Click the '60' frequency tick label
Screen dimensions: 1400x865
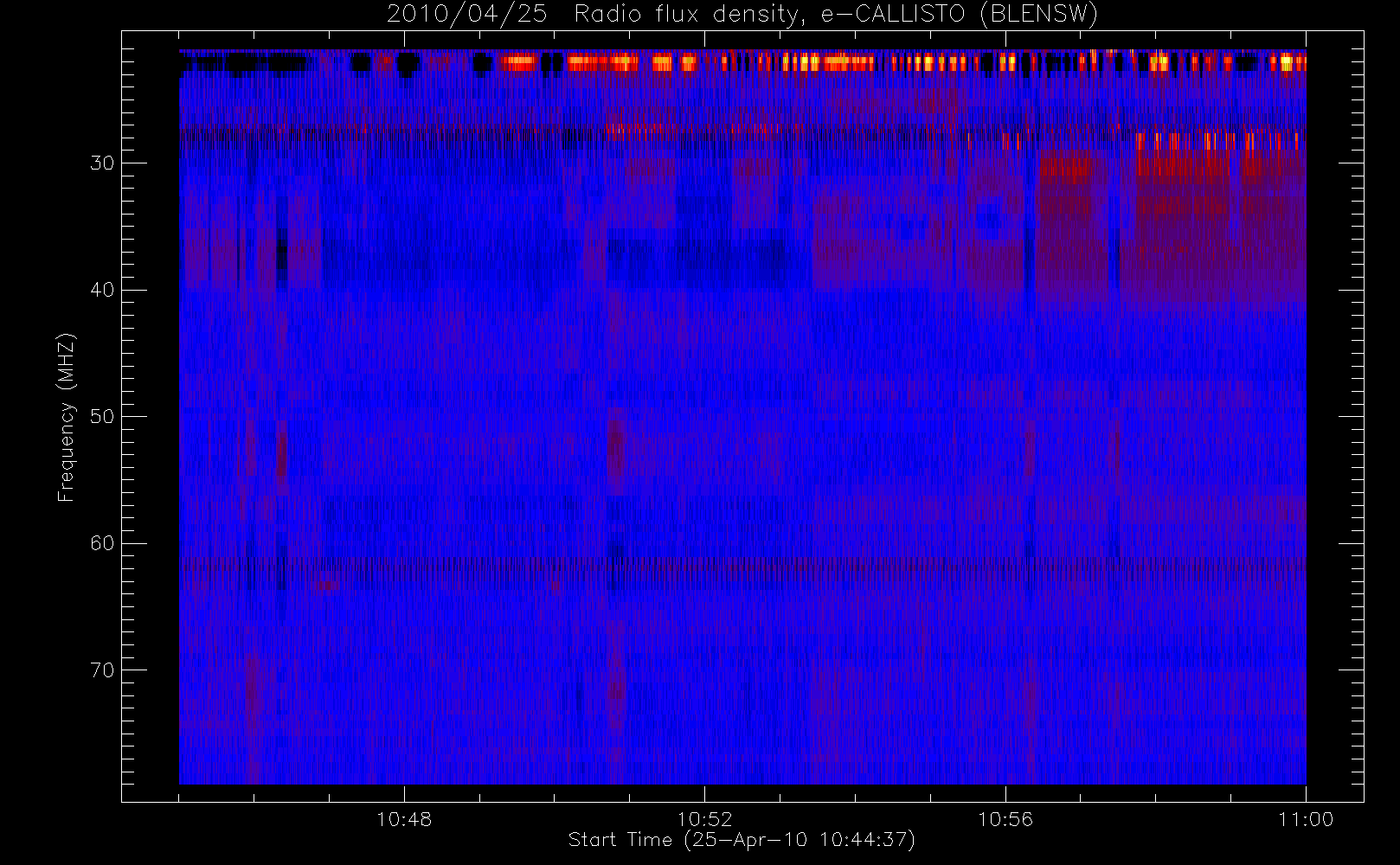[102, 543]
